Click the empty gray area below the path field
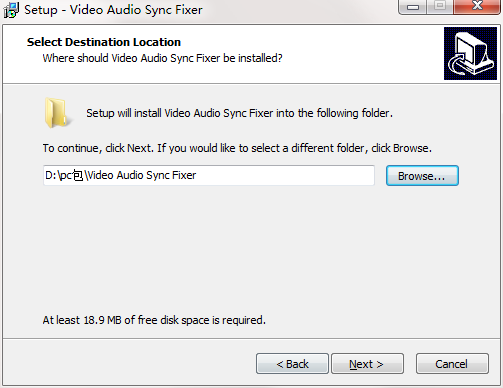The image size is (503, 388). pos(250,250)
